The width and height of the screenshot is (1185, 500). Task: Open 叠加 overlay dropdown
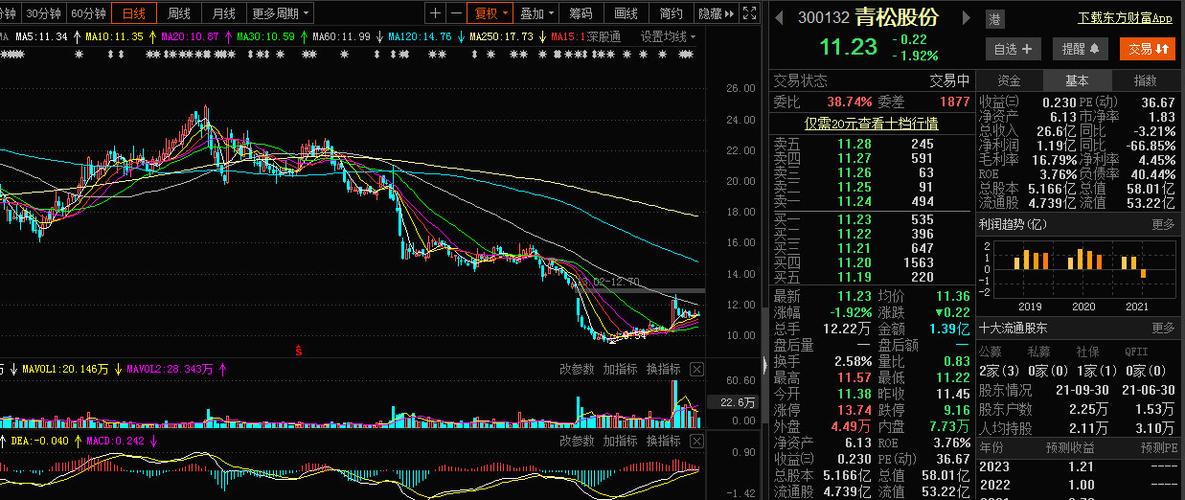coord(537,13)
